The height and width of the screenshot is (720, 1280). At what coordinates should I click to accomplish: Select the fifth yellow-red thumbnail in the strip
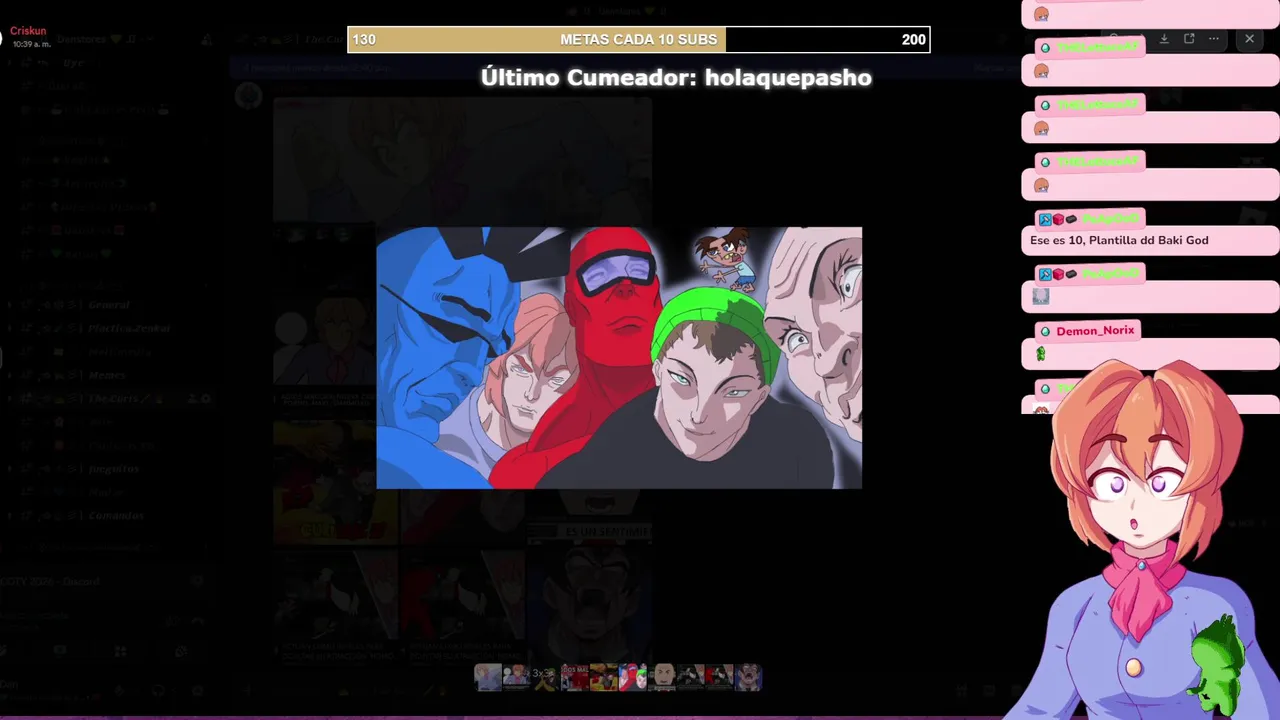tap(604, 677)
